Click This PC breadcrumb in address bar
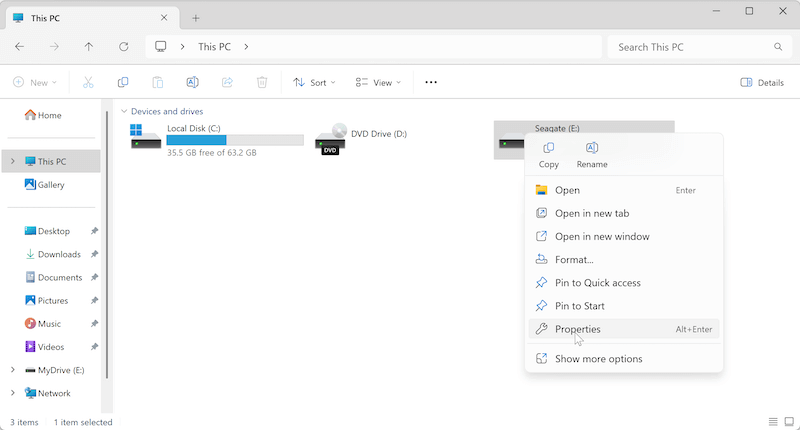This screenshot has height=430, width=800. point(214,46)
